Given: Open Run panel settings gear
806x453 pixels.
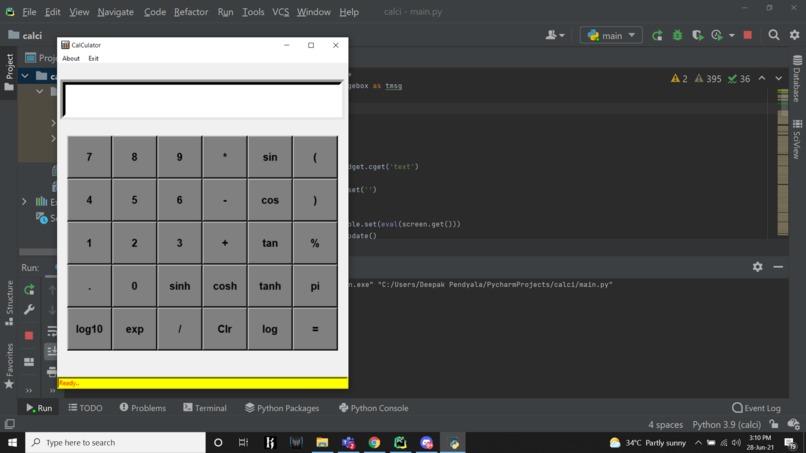Looking at the screenshot, I should (758, 267).
